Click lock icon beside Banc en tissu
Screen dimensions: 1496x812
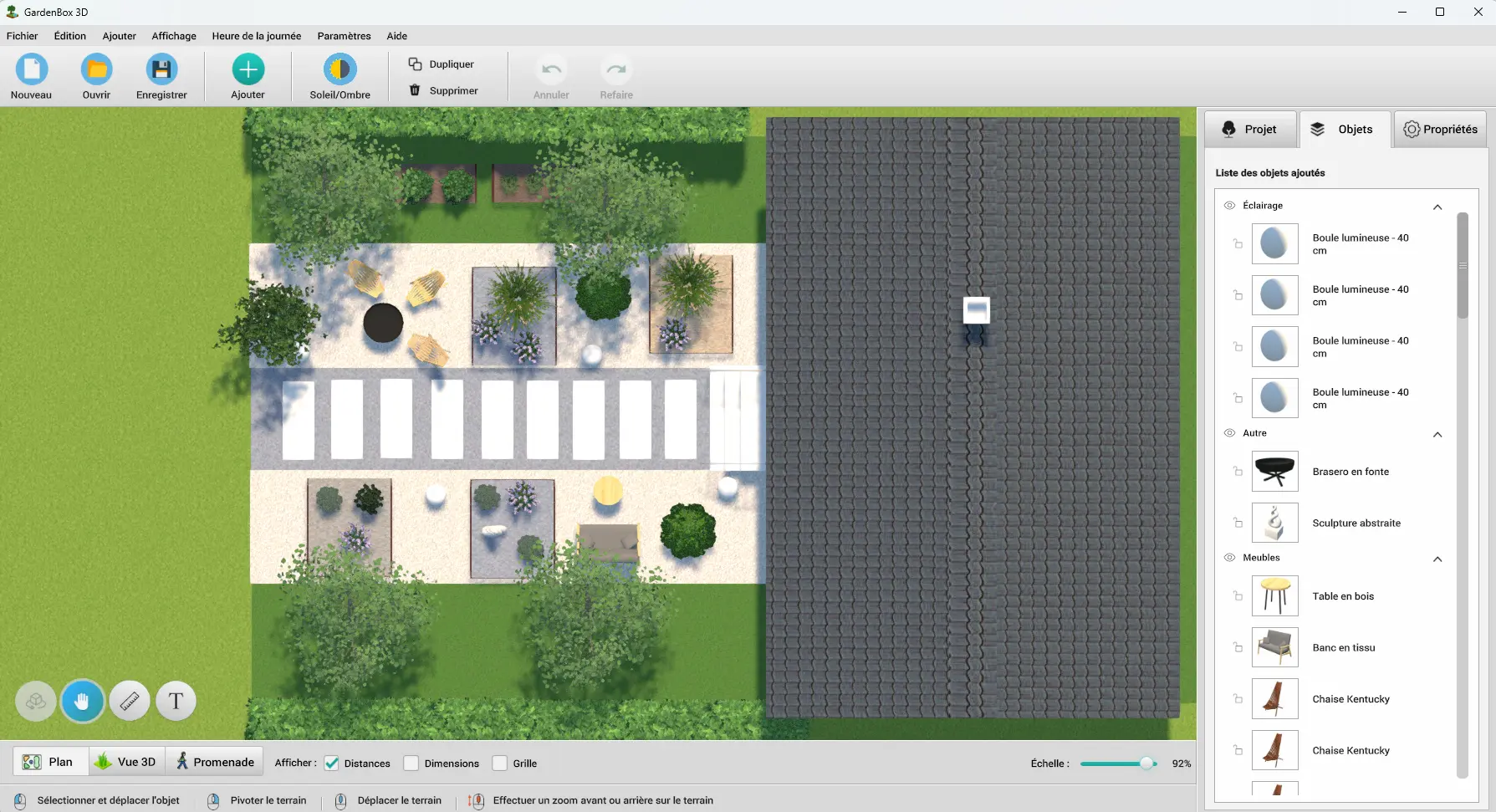pyautogui.click(x=1238, y=647)
